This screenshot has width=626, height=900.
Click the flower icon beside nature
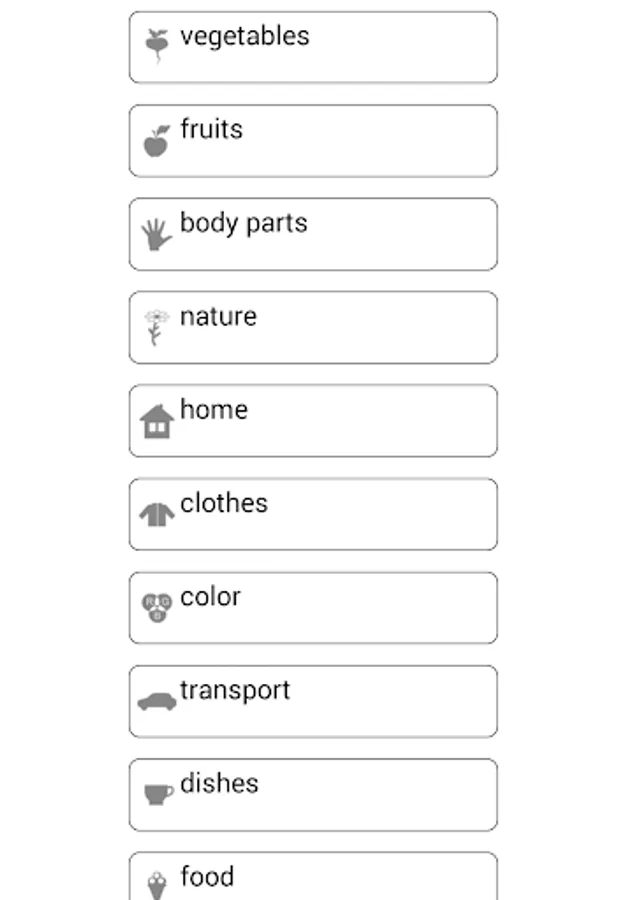(156, 328)
